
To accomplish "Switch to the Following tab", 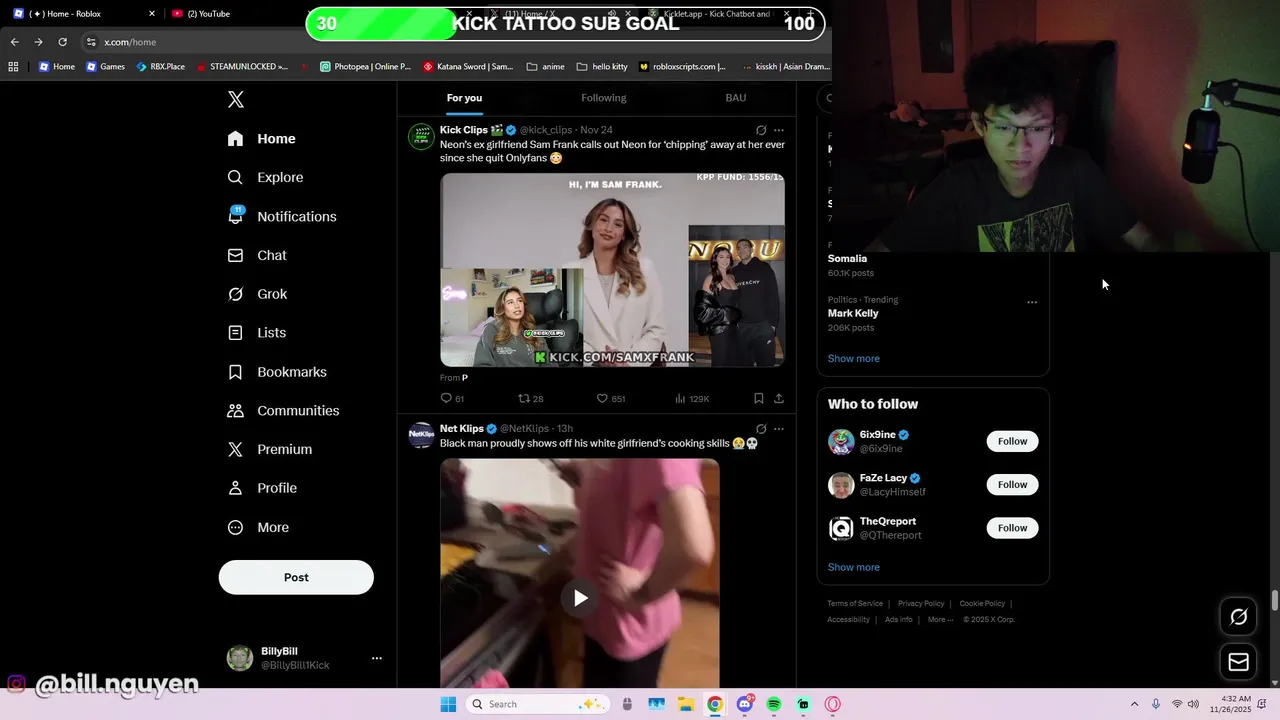I will point(604,98).
